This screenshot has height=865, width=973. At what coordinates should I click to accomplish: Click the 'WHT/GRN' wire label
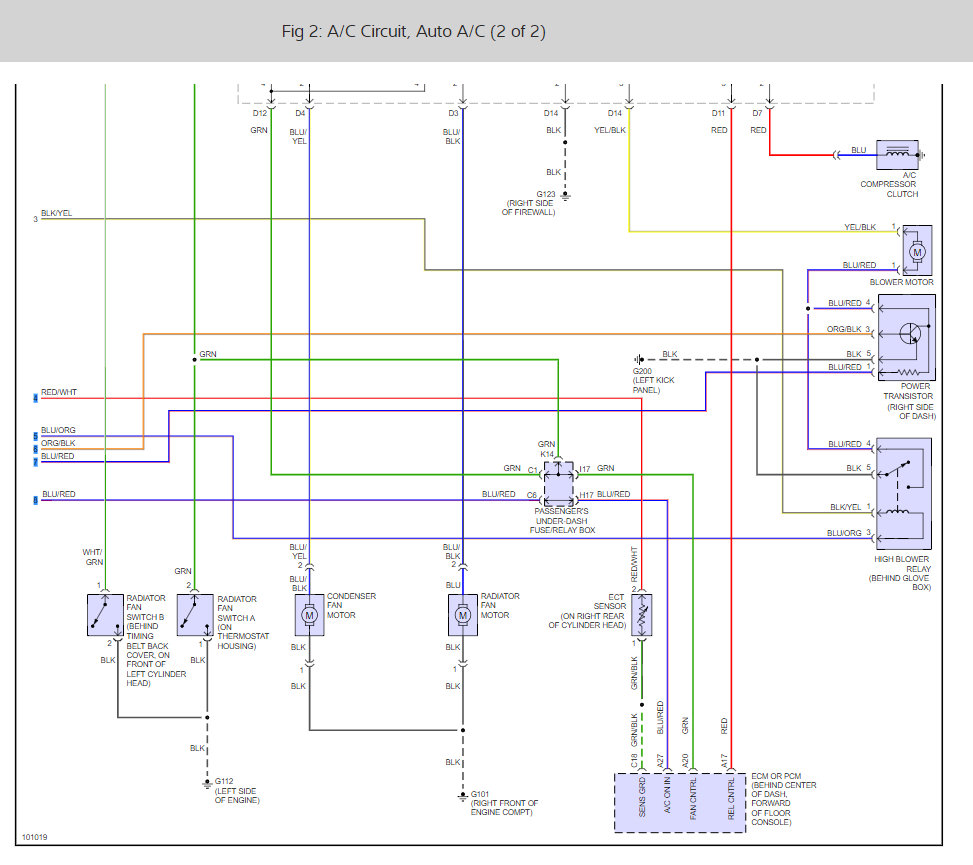point(93,557)
